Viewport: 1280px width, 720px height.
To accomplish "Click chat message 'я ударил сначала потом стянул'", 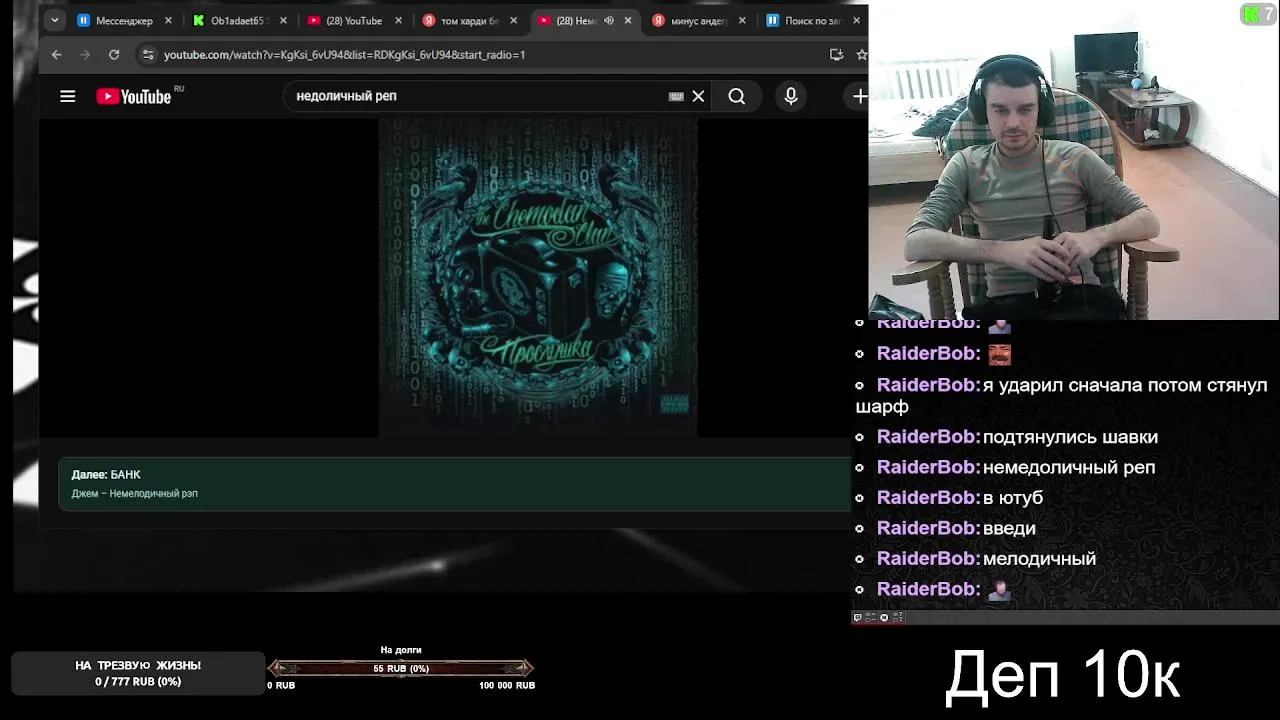I will click(1125, 385).
